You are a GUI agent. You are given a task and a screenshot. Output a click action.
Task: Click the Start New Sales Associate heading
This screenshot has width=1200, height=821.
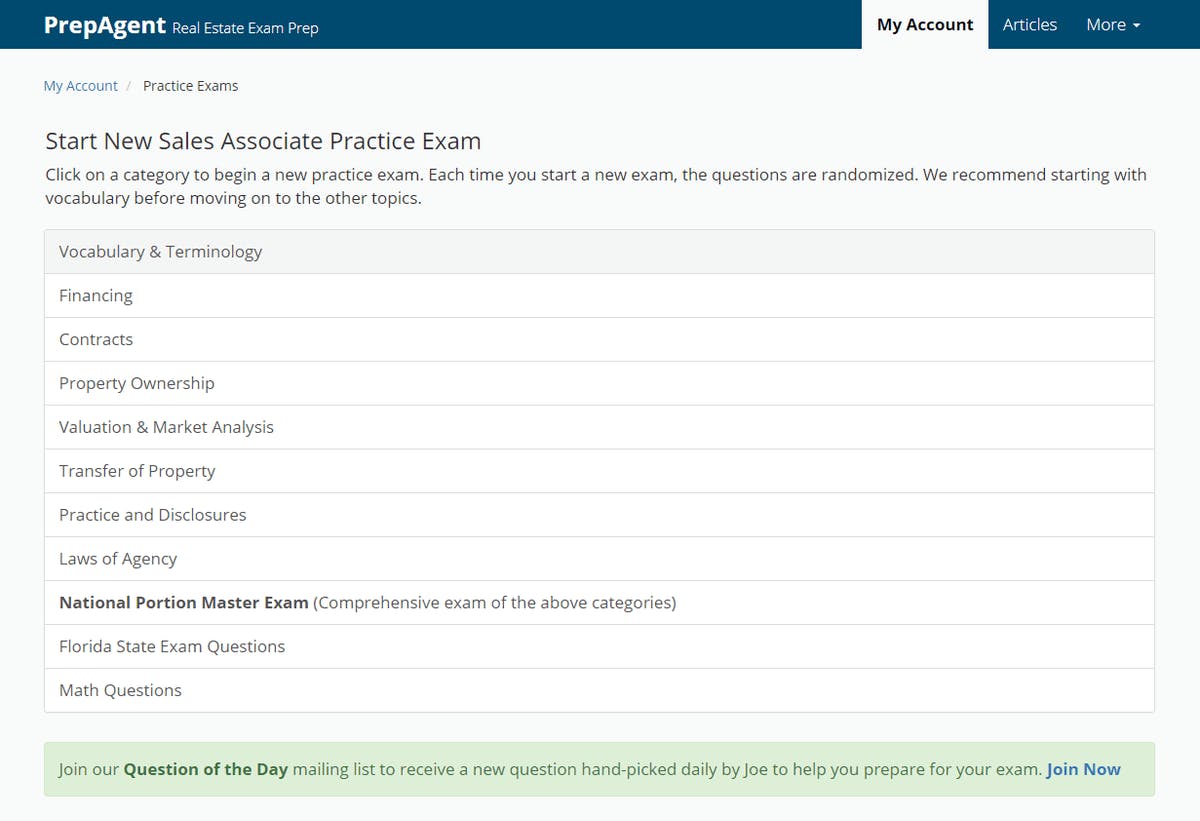[x=263, y=141]
